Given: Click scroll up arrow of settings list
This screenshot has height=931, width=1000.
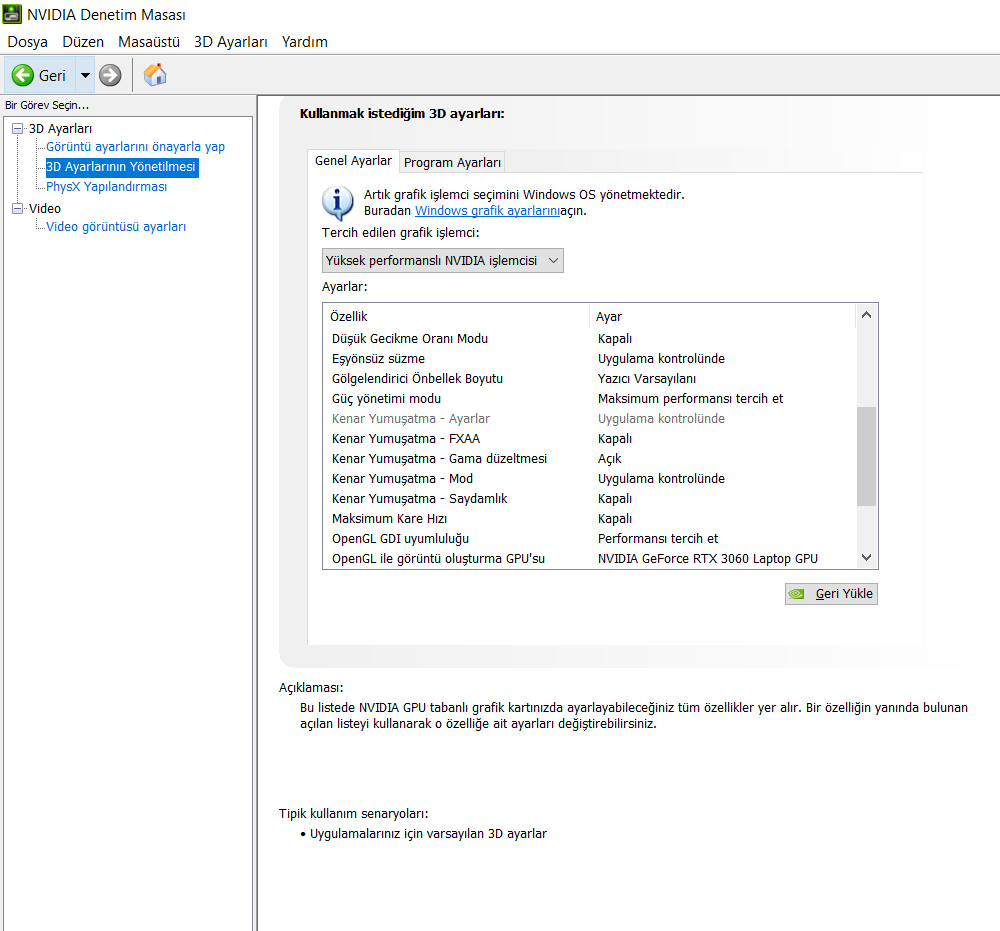Looking at the screenshot, I should [866, 315].
